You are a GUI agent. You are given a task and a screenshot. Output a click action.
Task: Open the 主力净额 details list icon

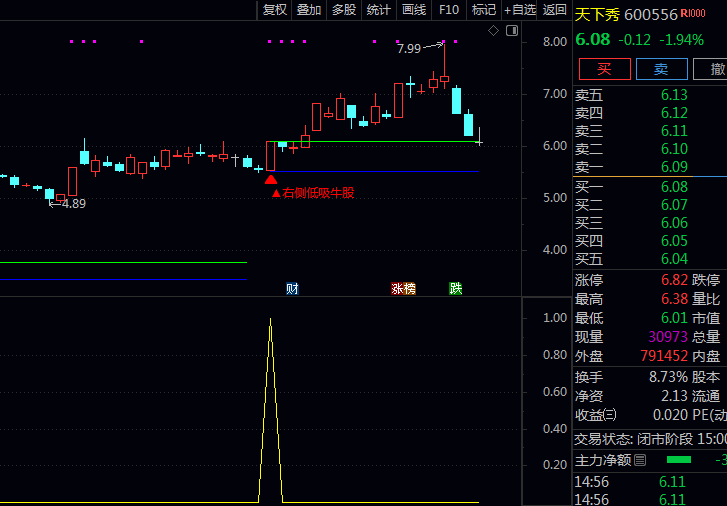[640, 460]
